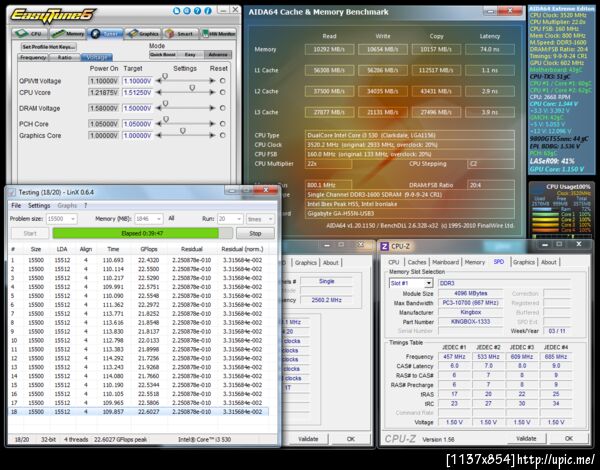The image size is (600, 470).
Task: Decrease PCH Core with its left arrow
Action: pos(158,124)
